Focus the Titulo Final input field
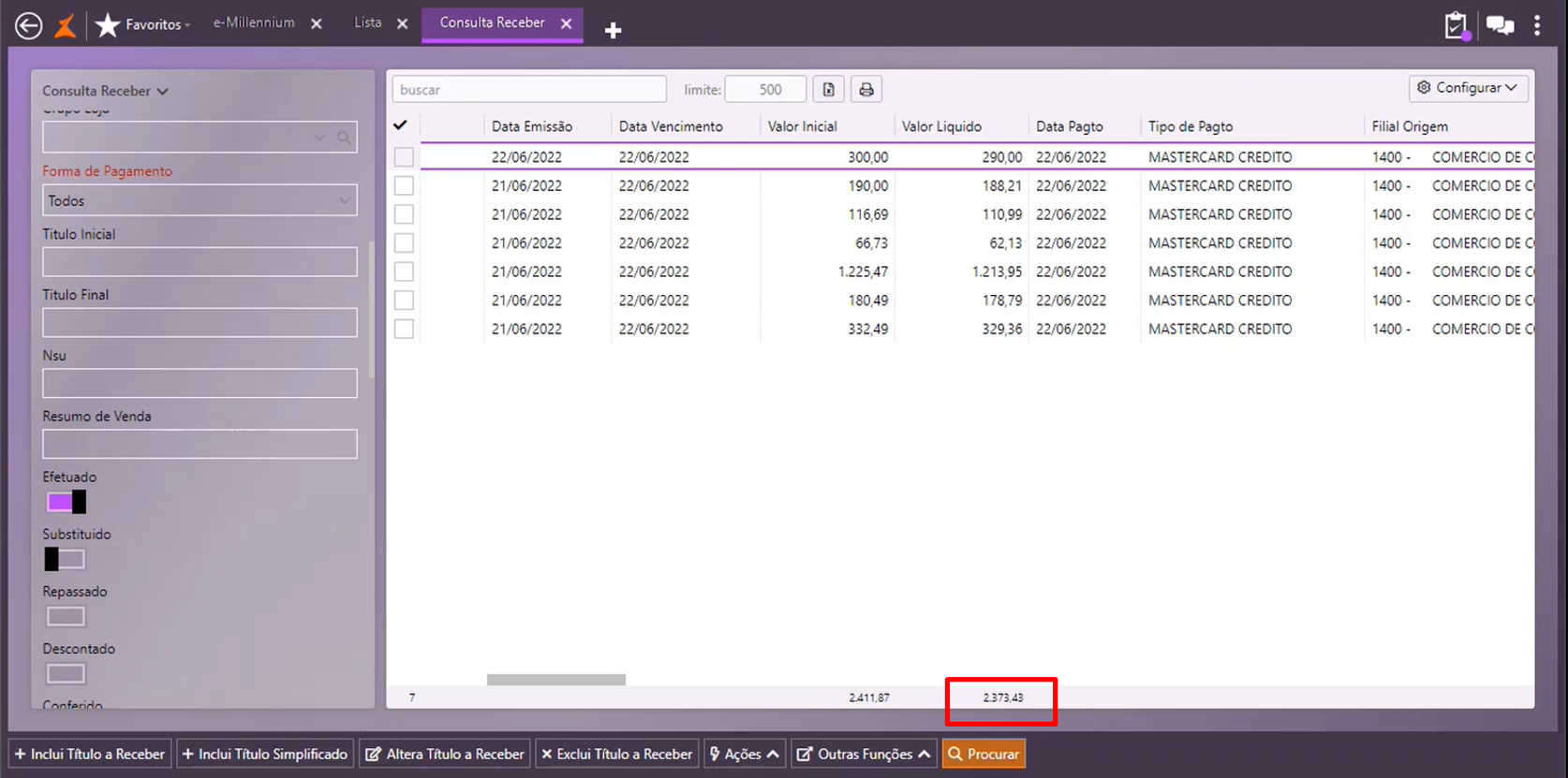 (200, 322)
